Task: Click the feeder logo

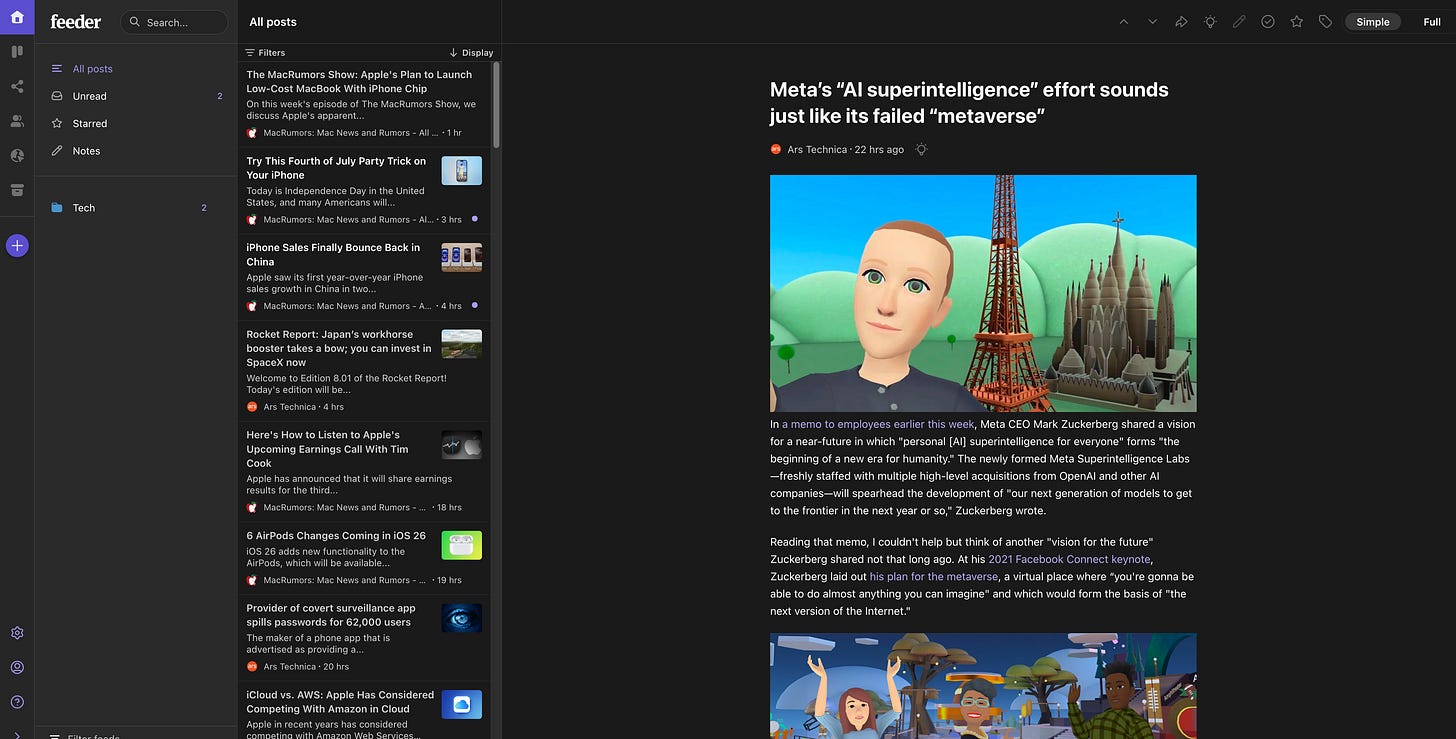Action: (x=77, y=21)
